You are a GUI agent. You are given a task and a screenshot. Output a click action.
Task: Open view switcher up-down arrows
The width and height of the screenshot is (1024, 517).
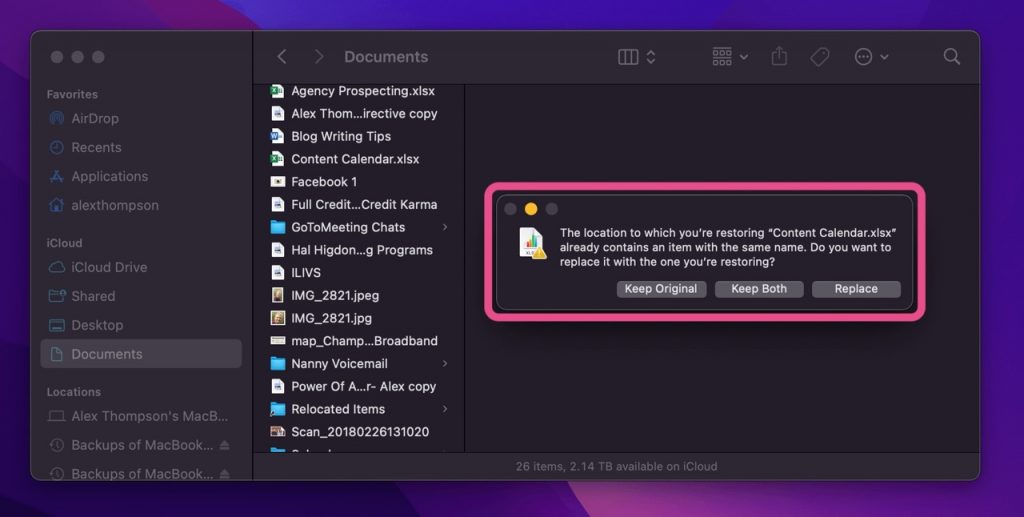[x=650, y=57]
